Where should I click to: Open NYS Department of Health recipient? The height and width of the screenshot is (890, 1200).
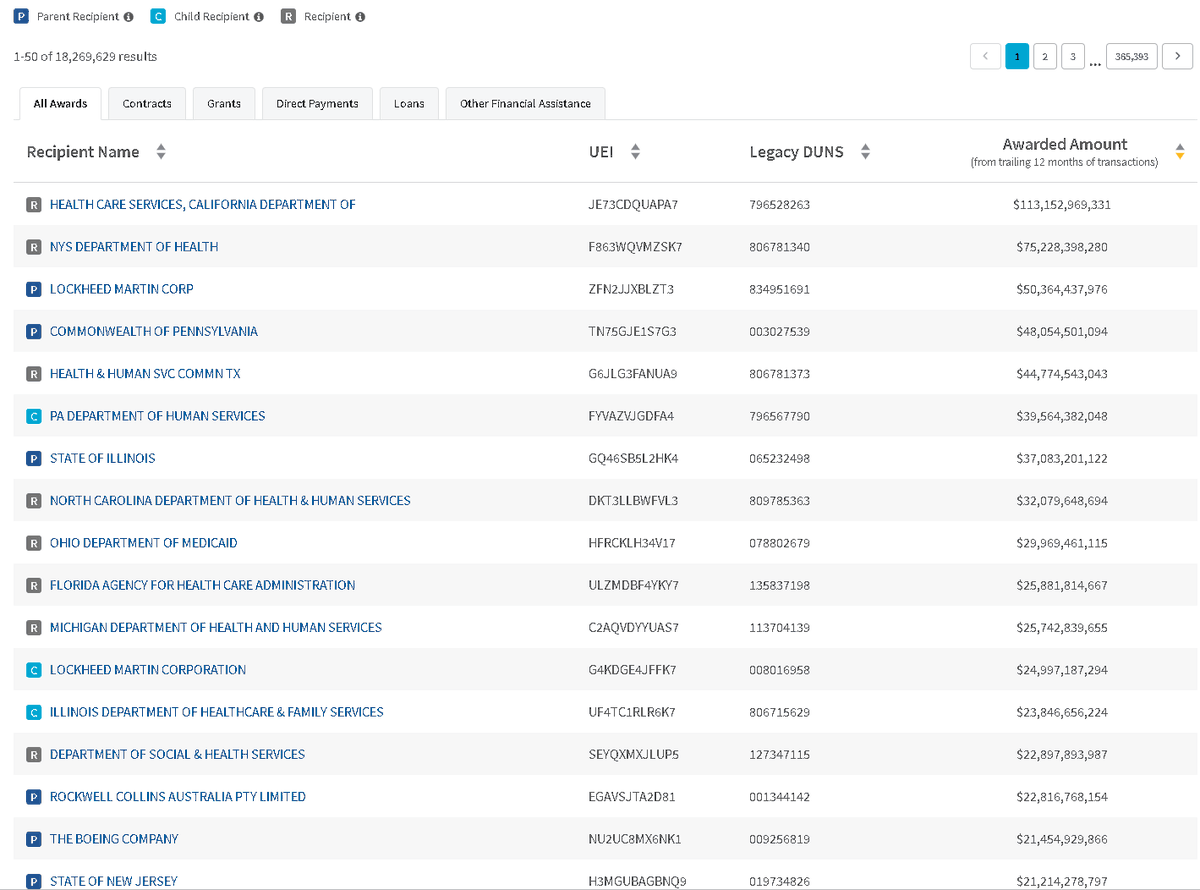tap(134, 247)
